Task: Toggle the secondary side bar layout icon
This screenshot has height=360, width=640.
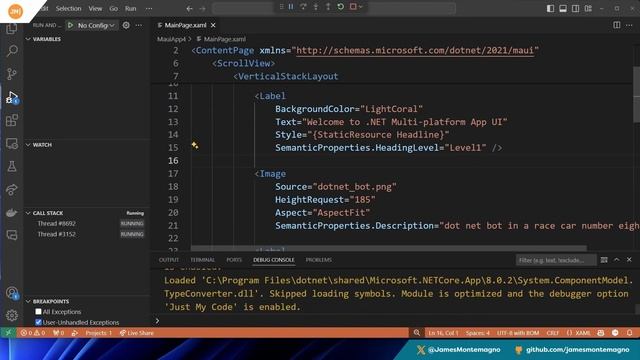Action: pos(576,8)
